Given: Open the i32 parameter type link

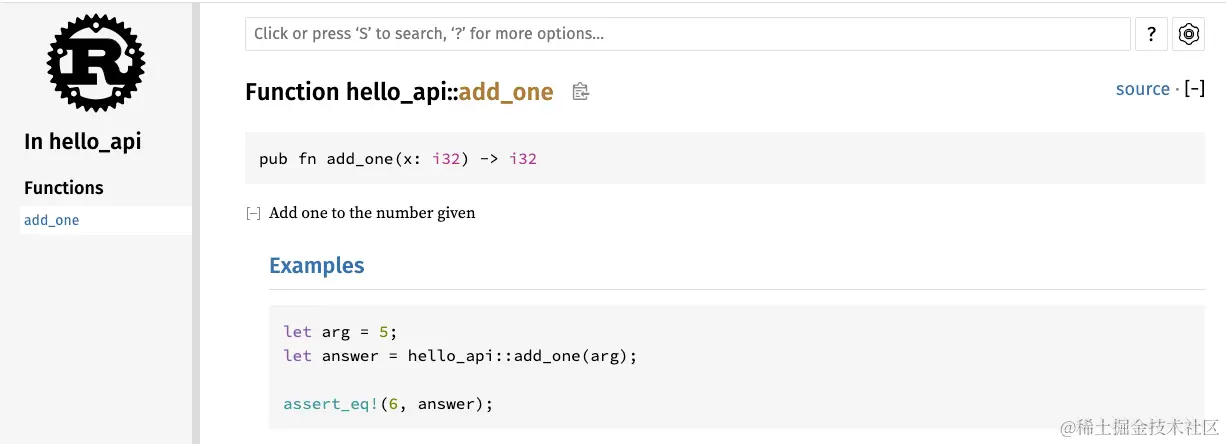Looking at the screenshot, I should click(x=444, y=159).
